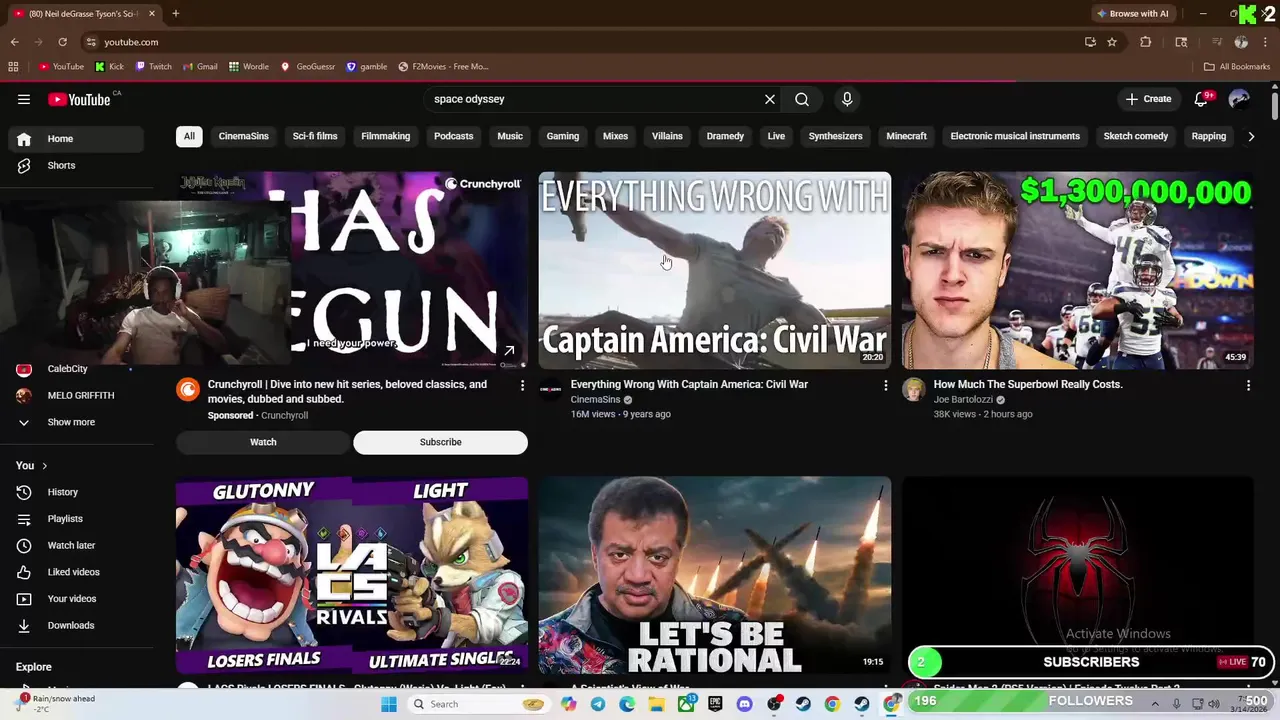Open the GeoGuessr bookmark
The height and width of the screenshot is (720, 1280).
(x=308, y=67)
